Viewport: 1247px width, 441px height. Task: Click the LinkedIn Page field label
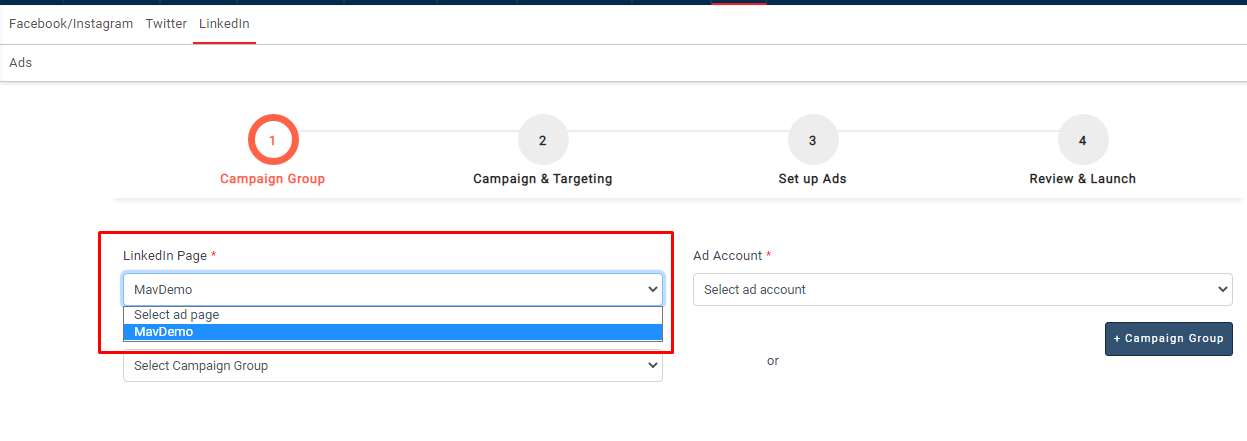pyautogui.click(x=165, y=256)
